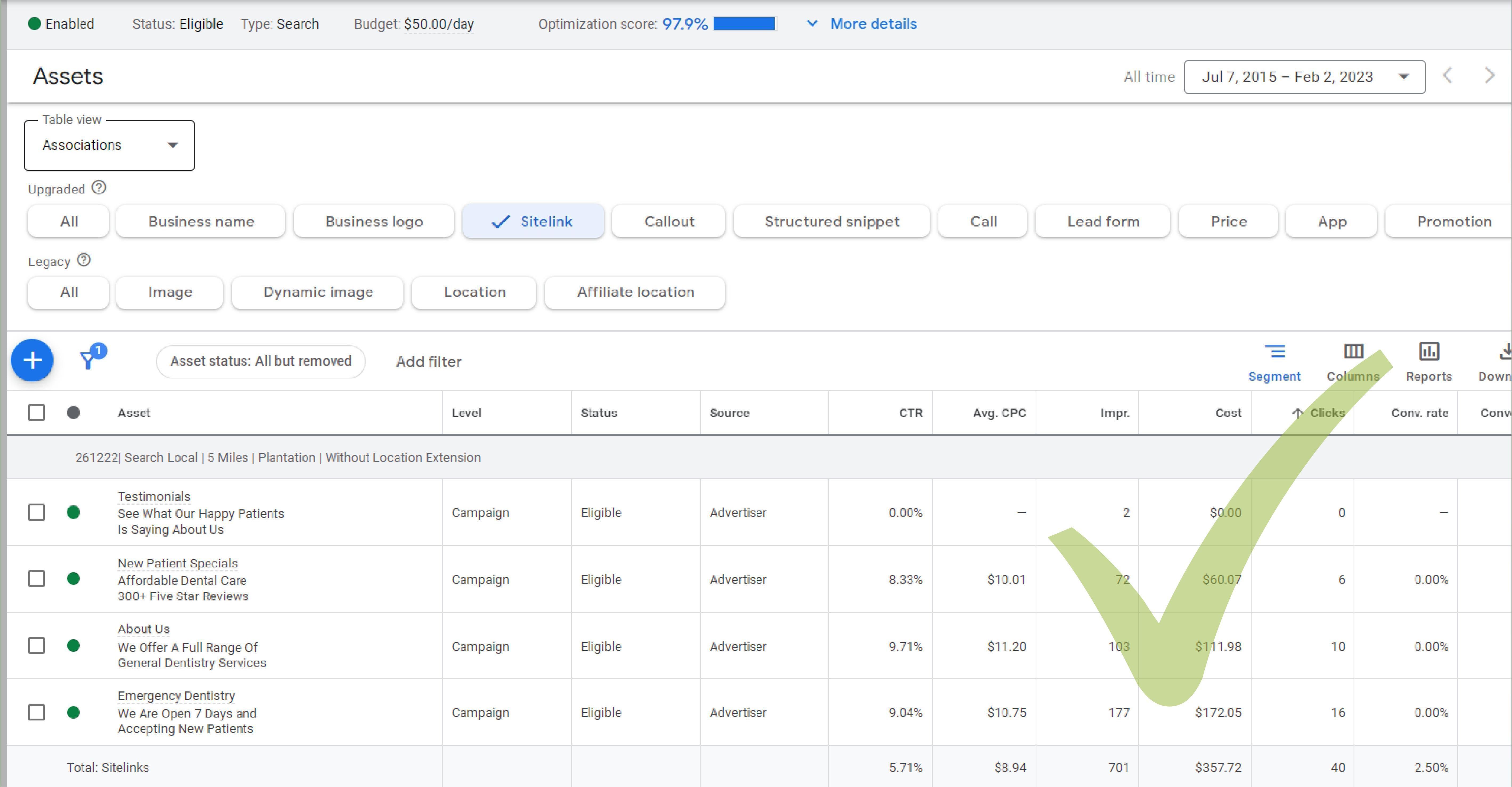This screenshot has height=787, width=1512.
Task: Select the Emergency Dentistry row checkbox
Action: (36, 712)
